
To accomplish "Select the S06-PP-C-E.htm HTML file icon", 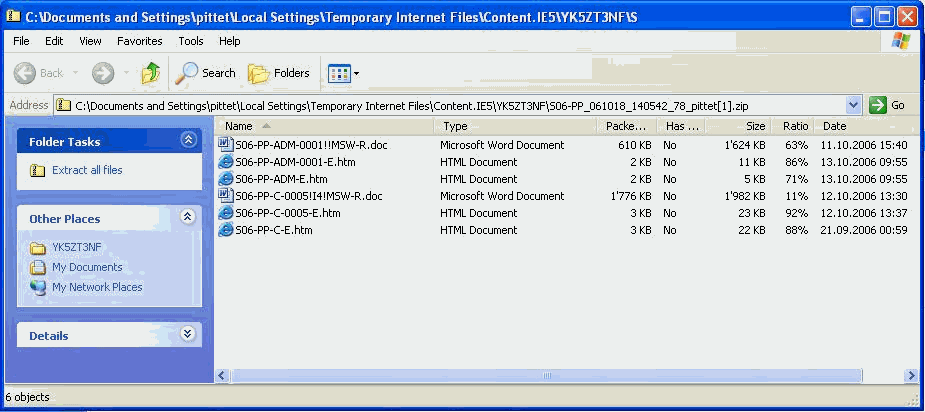I will [x=225, y=230].
